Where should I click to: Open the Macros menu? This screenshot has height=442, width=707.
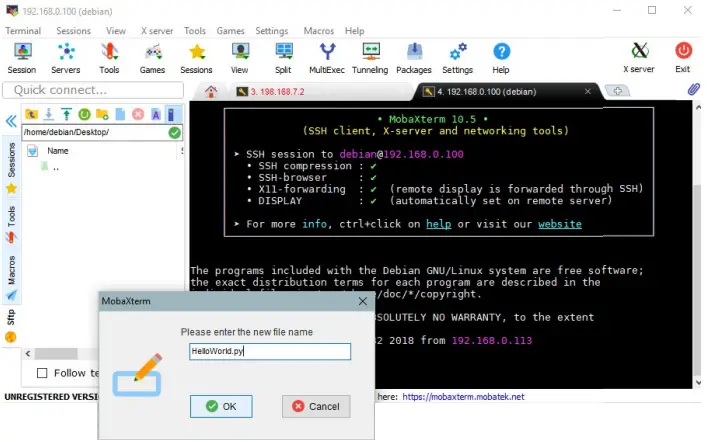click(319, 31)
